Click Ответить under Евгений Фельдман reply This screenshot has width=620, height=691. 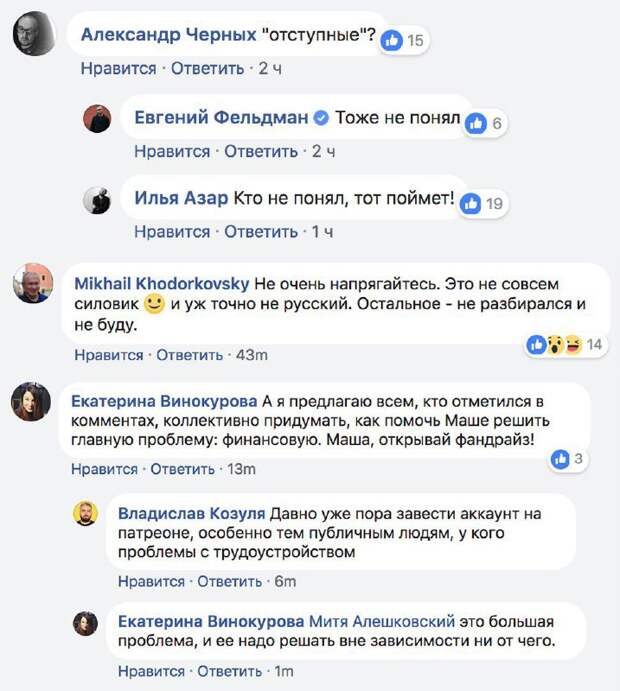(261, 152)
